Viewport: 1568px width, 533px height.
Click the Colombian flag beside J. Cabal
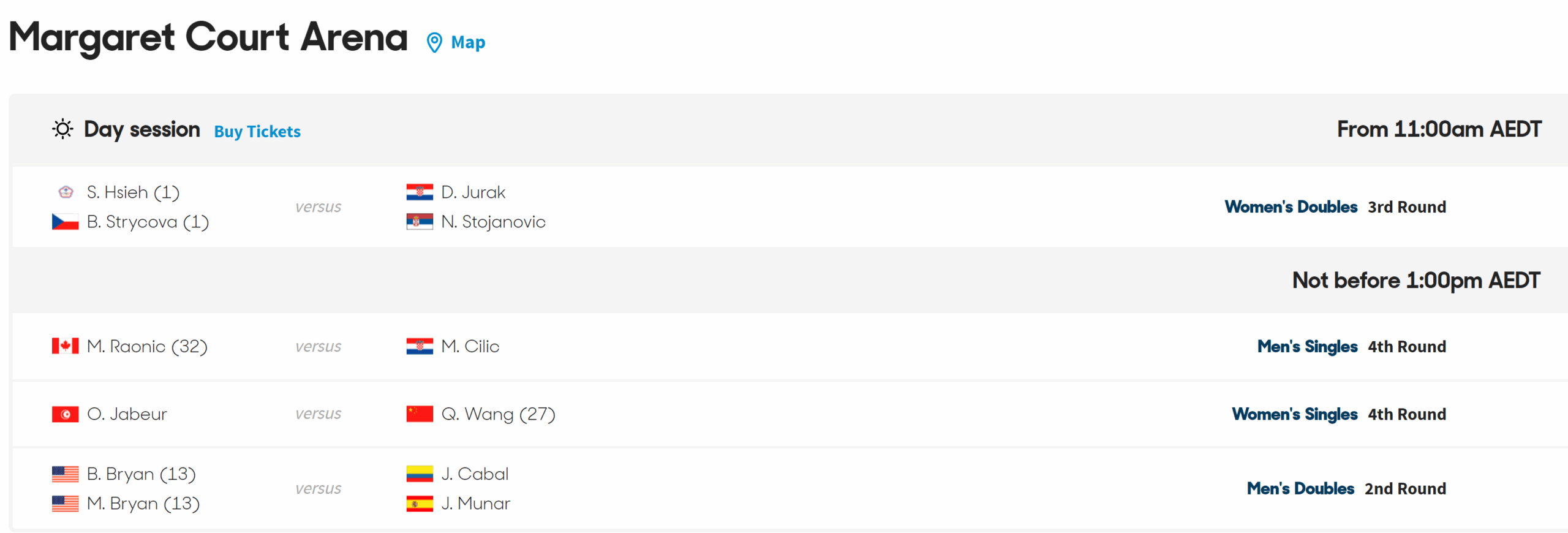420,474
